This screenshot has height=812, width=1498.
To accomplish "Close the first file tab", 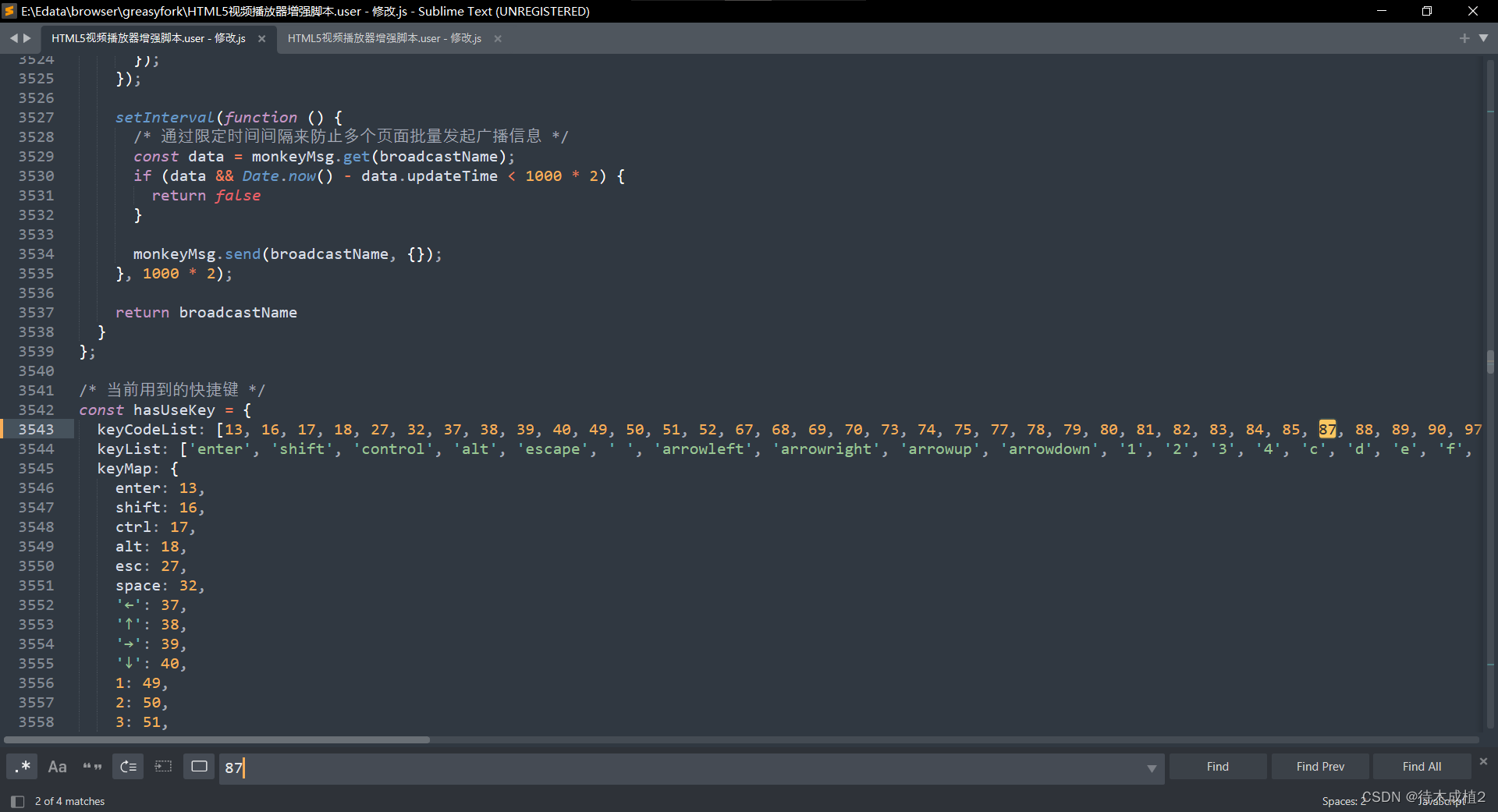I will coord(261,38).
